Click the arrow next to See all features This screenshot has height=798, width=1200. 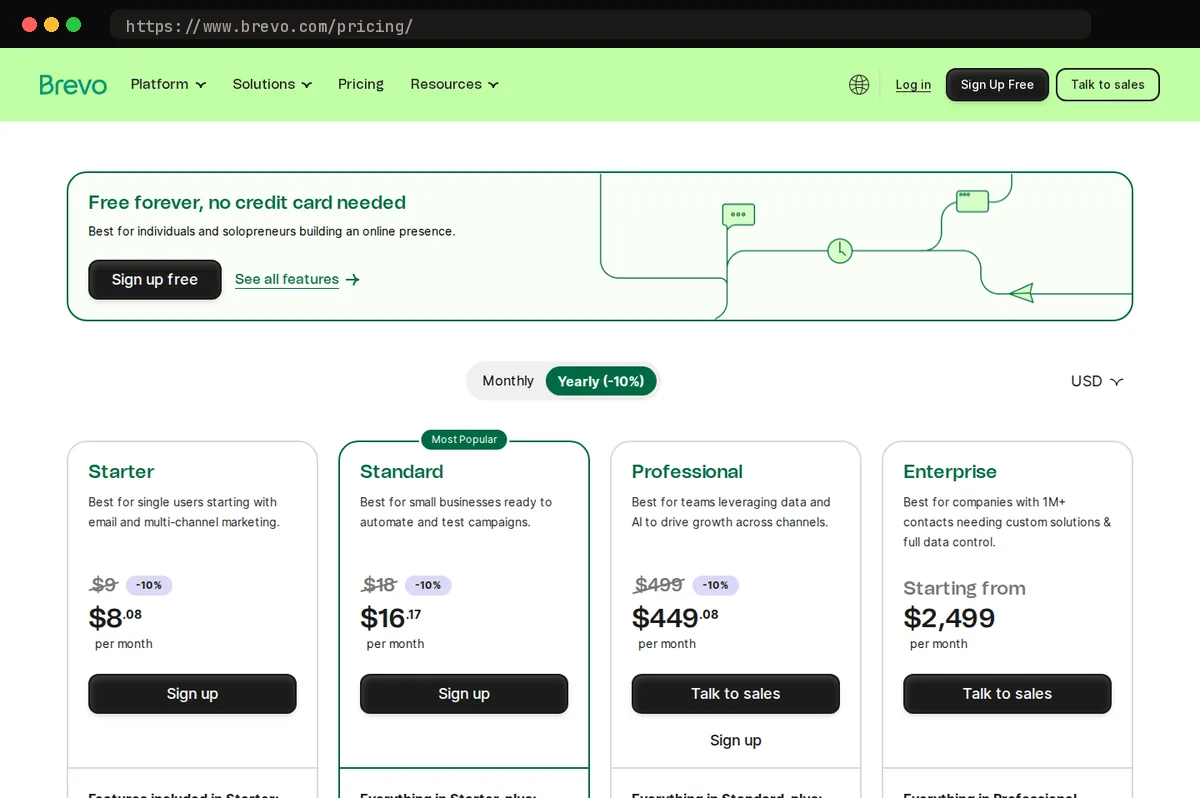tap(352, 280)
